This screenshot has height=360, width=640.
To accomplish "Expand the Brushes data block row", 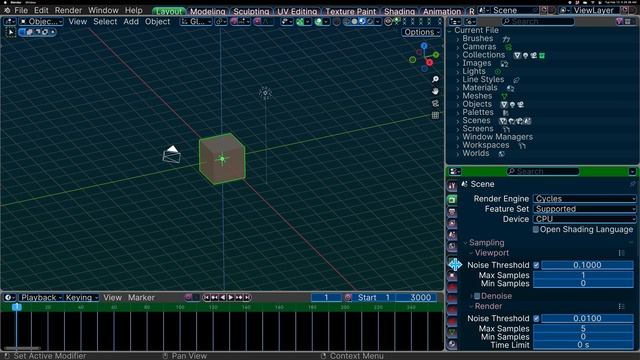I will 458,39.
